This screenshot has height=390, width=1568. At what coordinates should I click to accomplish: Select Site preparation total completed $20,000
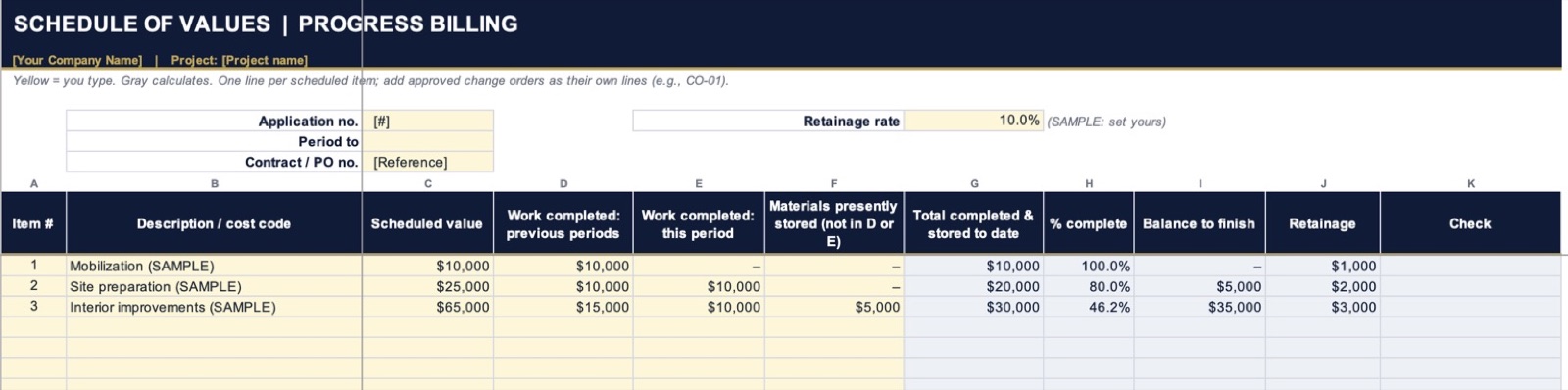point(973,286)
